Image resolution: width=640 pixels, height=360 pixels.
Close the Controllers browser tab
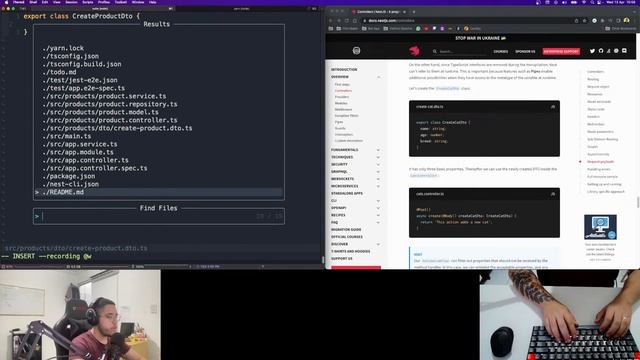(x=404, y=12)
